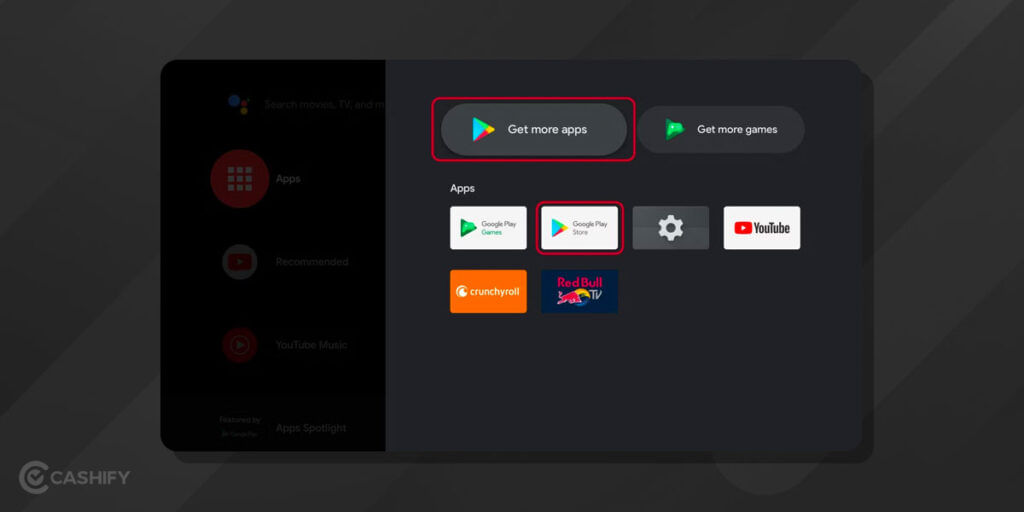Viewport: 1024px width, 512px height.
Task: Select the Recommended row label
Action: click(x=312, y=262)
